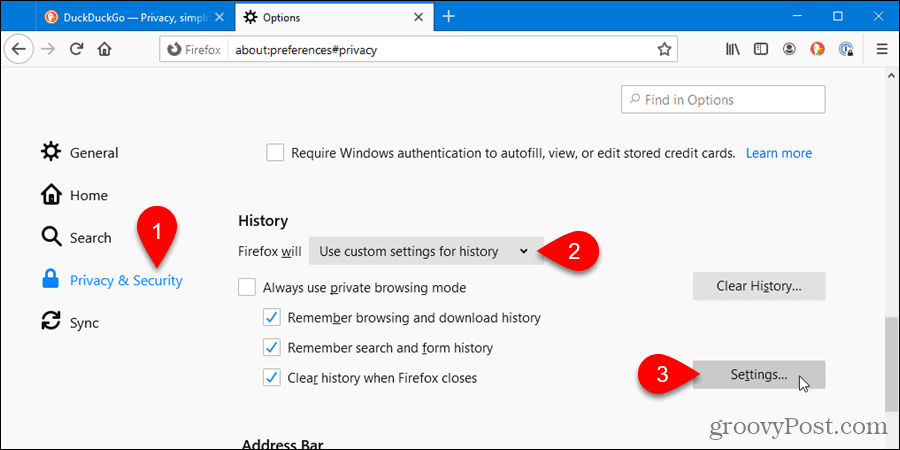Toggle Require Windows authentication checkbox
Screen dimensions: 900x450
click(x=275, y=153)
